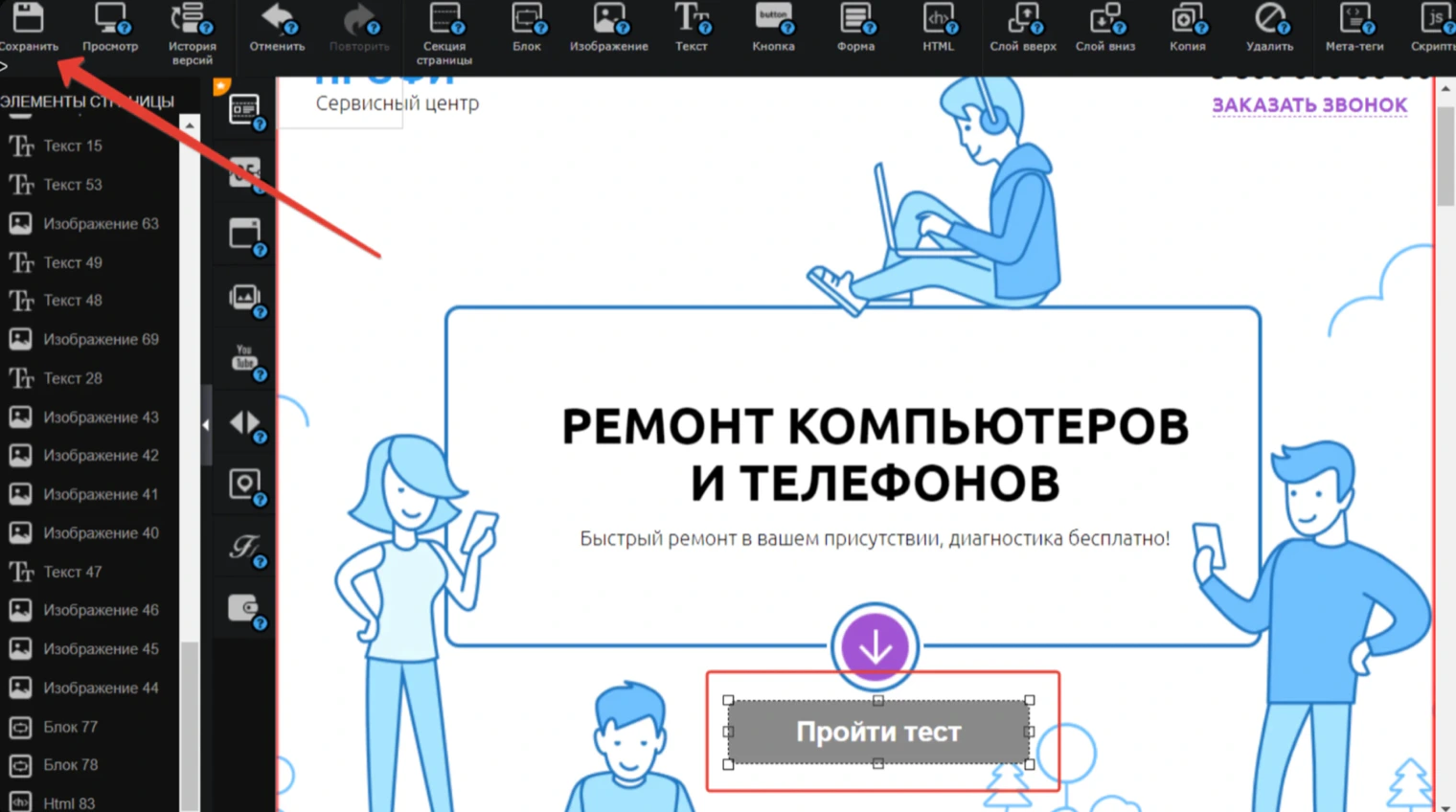Screen dimensions: 1456x812
Task: Redo with Повторить
Action: click(x=359, y=29)
